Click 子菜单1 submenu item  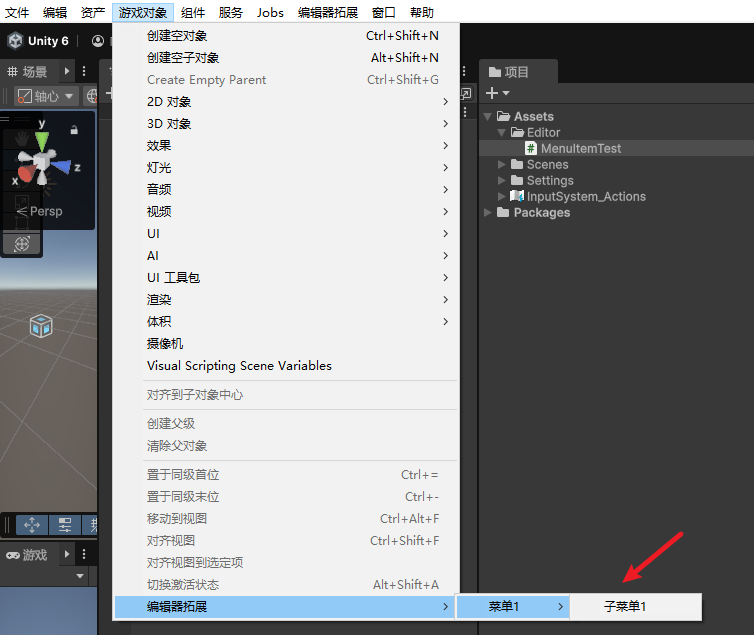[x=635, y=607]
